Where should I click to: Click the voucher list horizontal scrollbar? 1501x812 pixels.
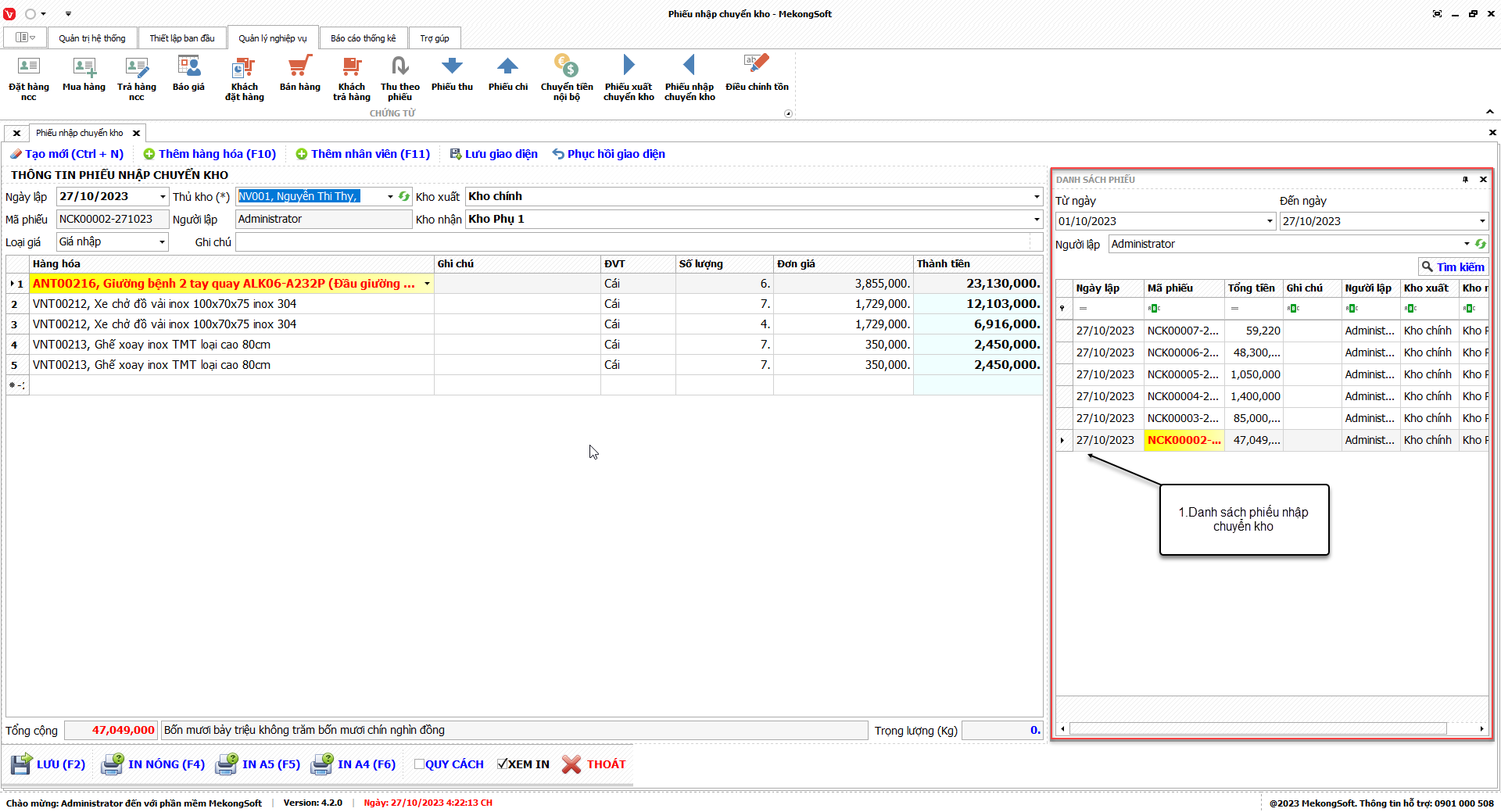click(x=1257, y=729)
